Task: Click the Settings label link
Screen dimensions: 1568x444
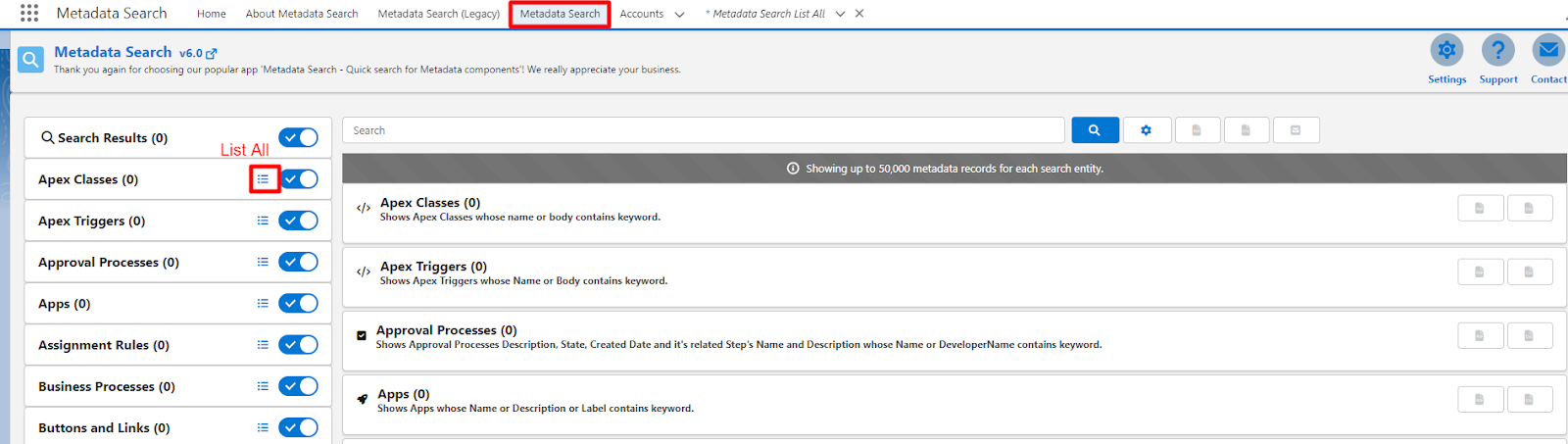Action: pos(1446,79)
